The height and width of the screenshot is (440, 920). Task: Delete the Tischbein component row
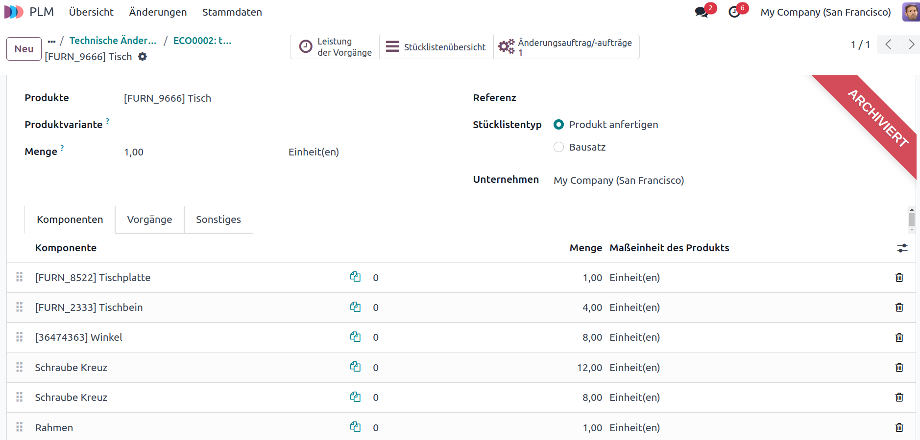coord(899,307)
